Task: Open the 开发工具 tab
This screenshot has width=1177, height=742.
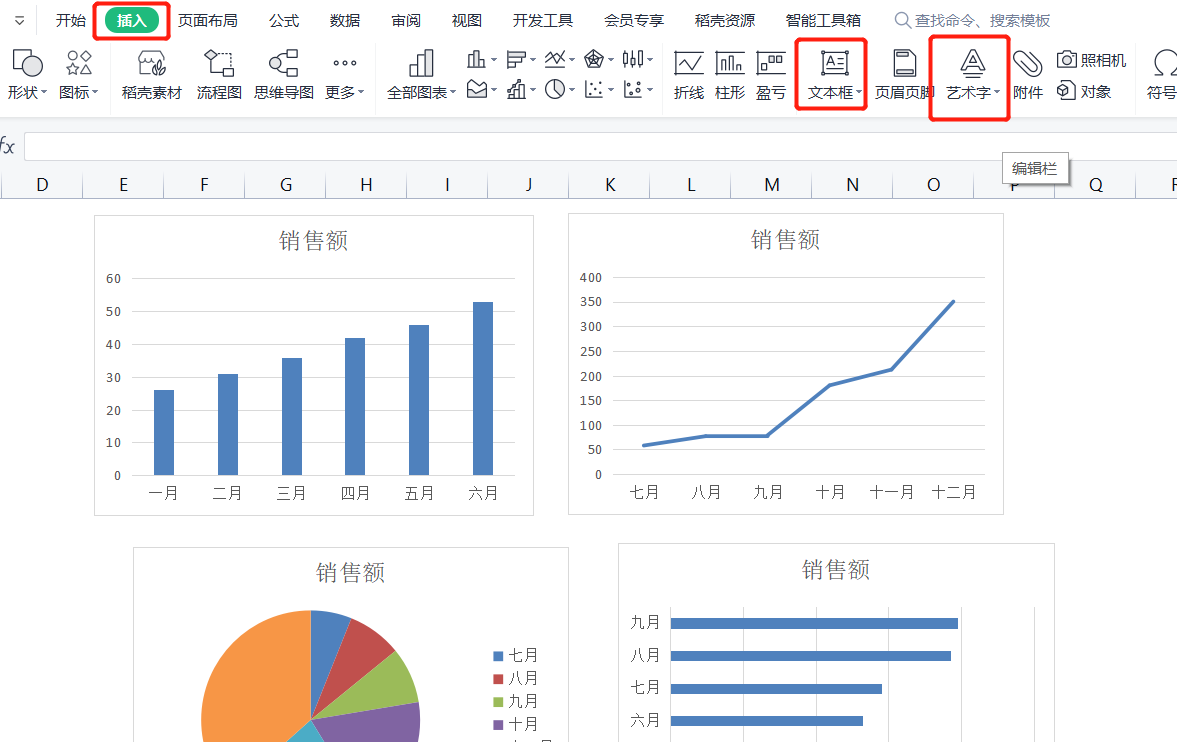Action: click(x=542, y=20)
